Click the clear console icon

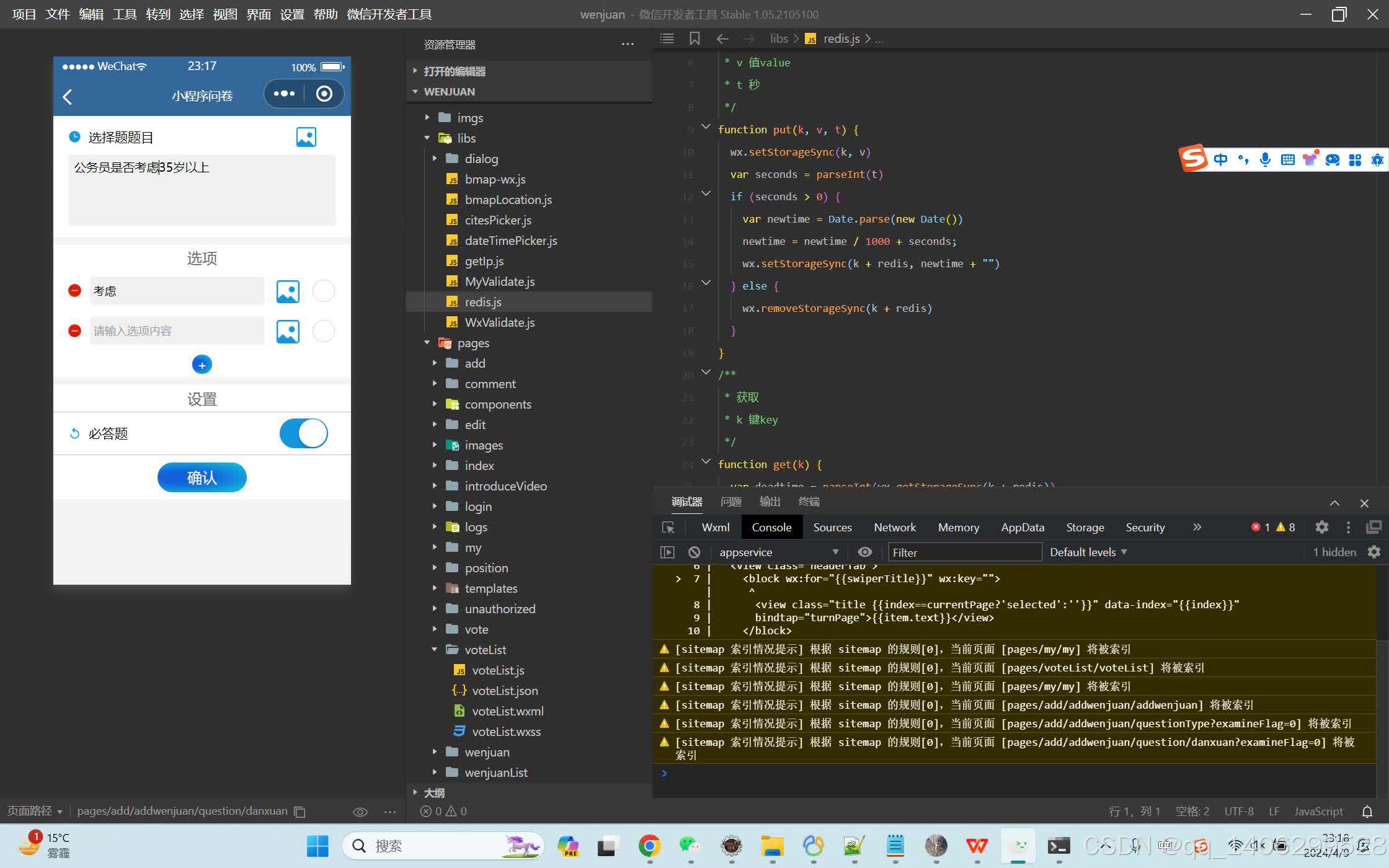click(x=694, y=552)
